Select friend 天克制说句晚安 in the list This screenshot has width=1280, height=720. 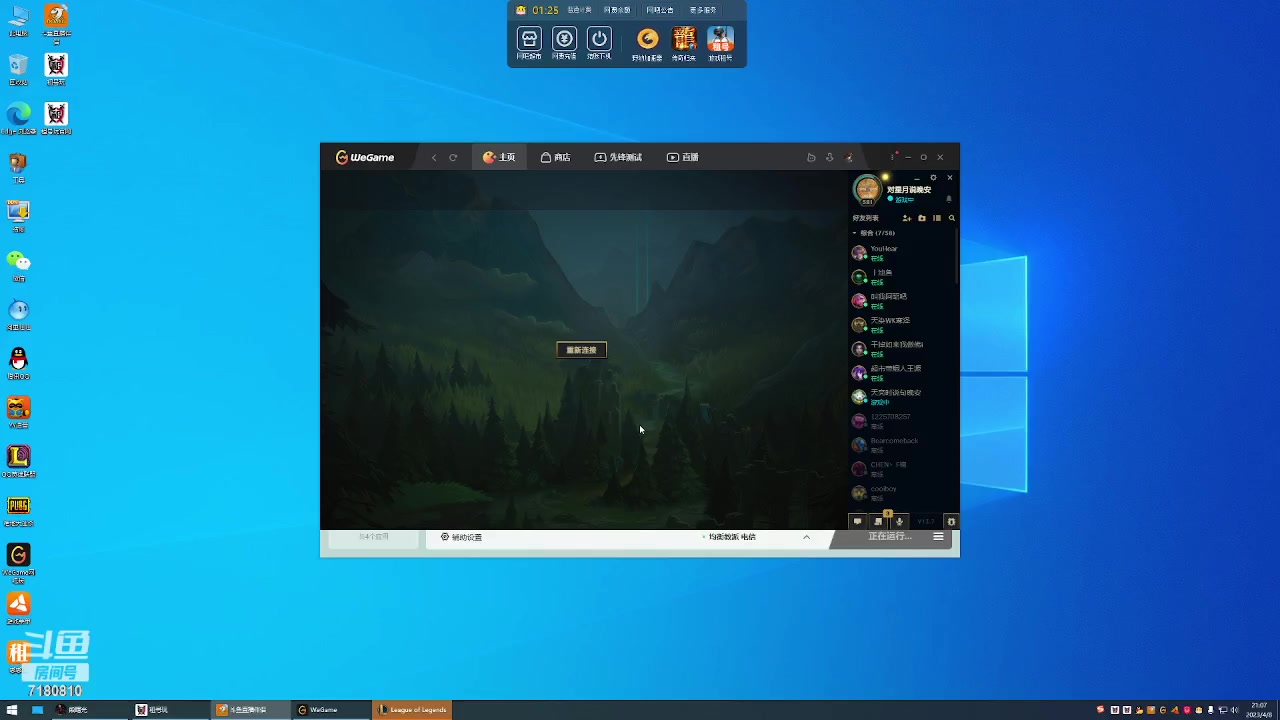click(x=903, y=397)
